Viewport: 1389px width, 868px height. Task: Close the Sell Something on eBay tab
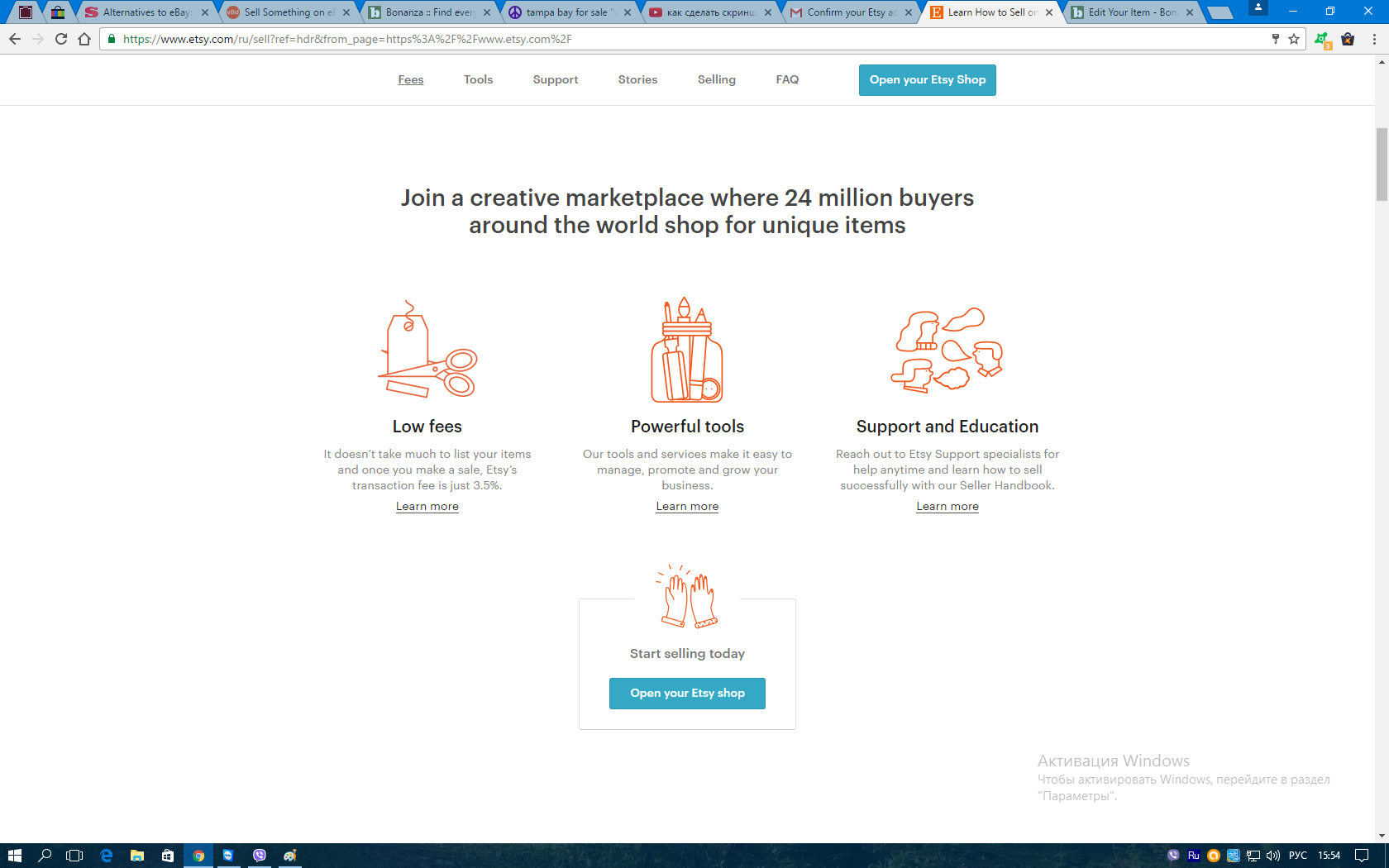tap(346, 12)
